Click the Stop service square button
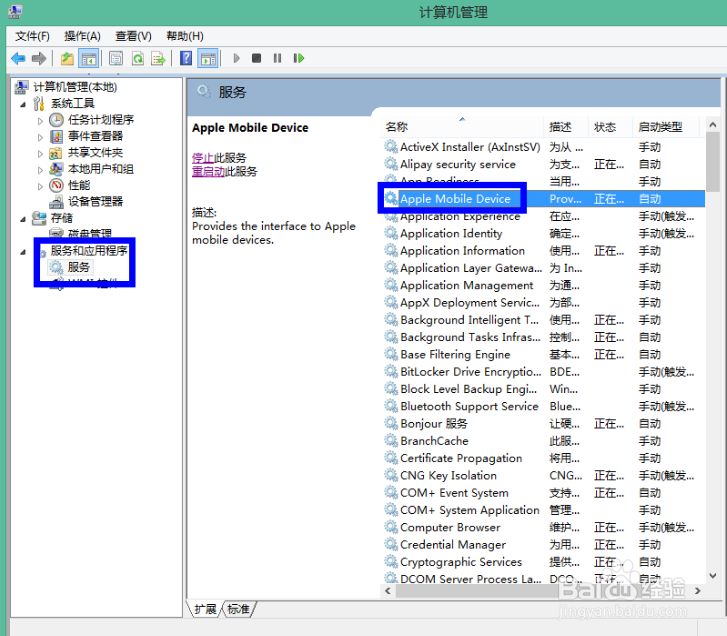 point(256,58)
